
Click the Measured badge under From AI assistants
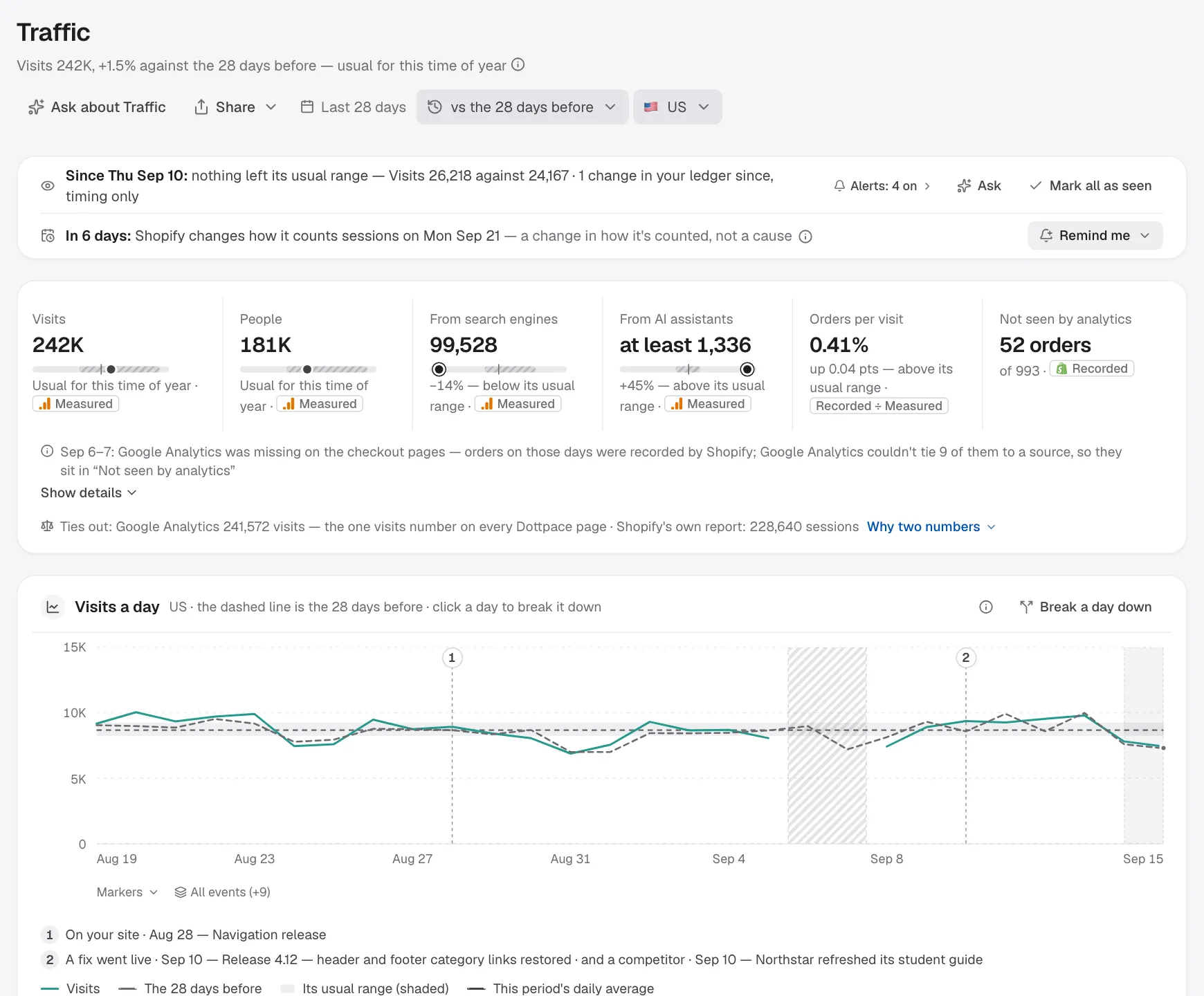click(708, 404)
